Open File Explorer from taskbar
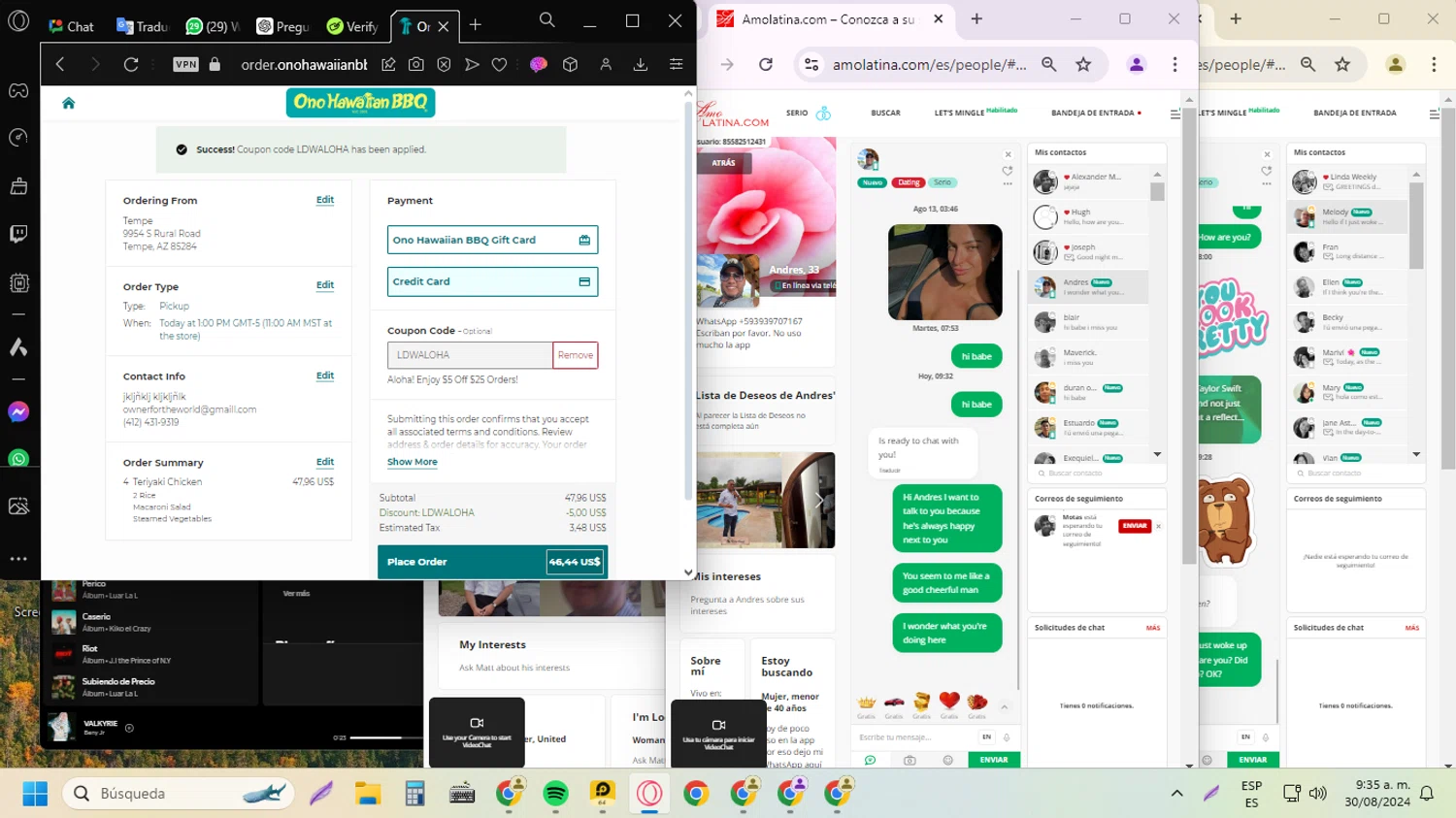The width and height of the screenshot is (1456, 818). (368, 794)
